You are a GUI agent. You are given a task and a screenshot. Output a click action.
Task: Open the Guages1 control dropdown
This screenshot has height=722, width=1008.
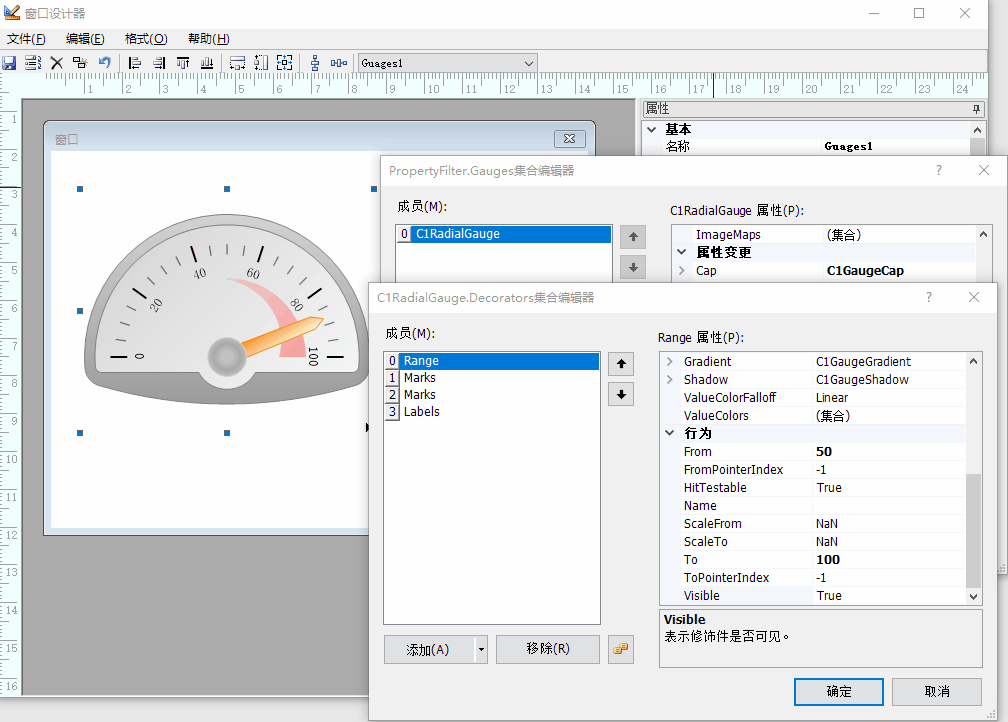[x=529, y=63]
